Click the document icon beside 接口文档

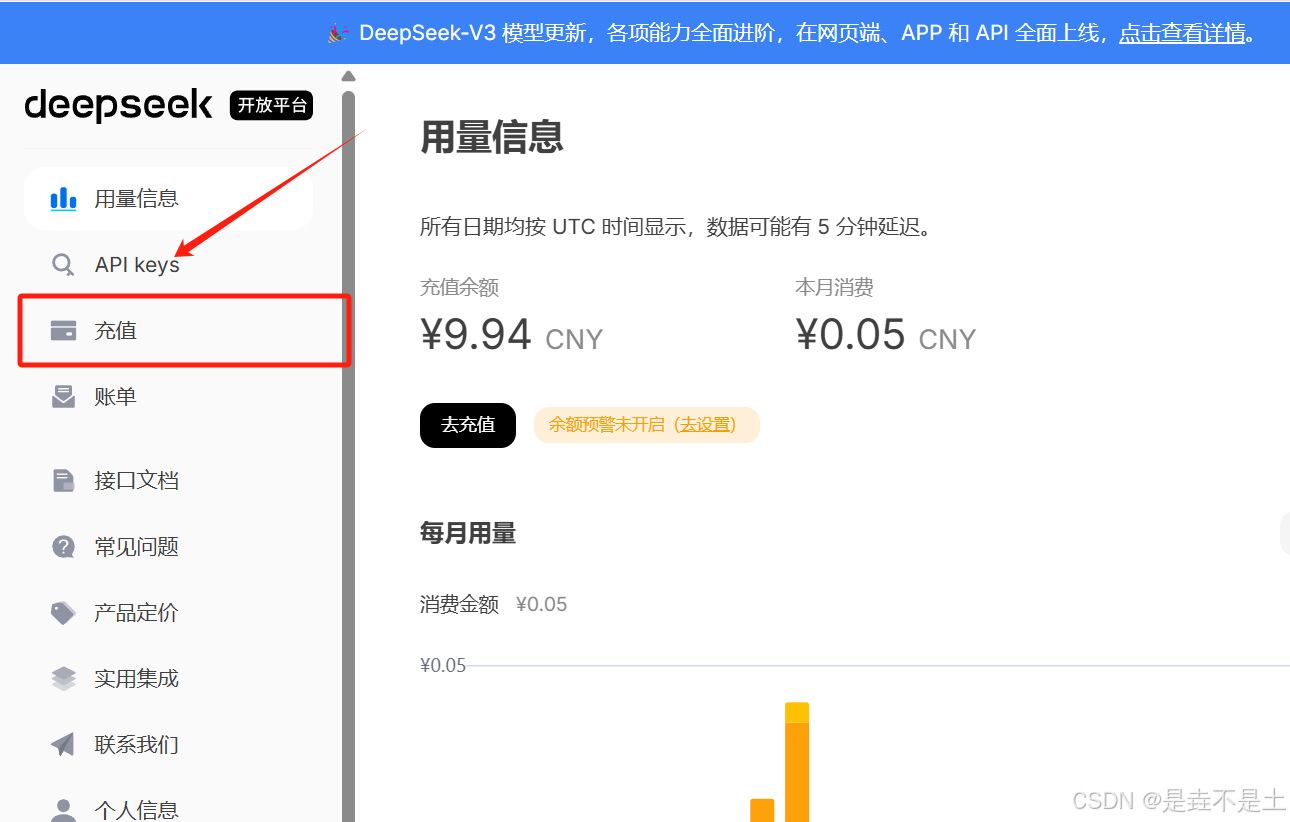coord(63,481)
